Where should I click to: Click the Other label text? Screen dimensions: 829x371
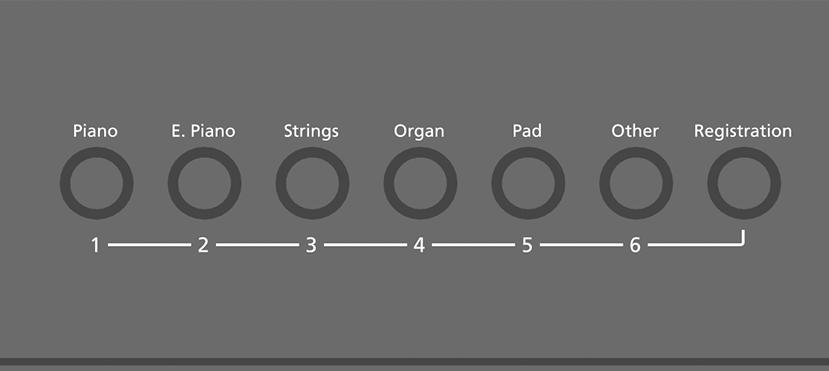[x=634, y=131]
